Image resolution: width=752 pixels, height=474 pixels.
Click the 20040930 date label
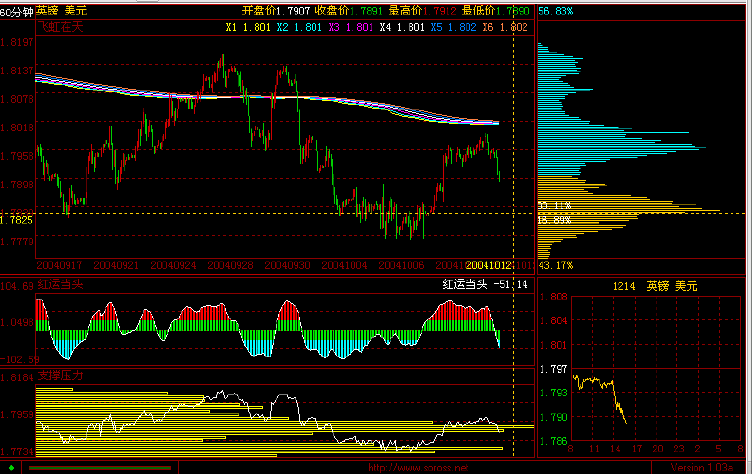tap(287, 265)
